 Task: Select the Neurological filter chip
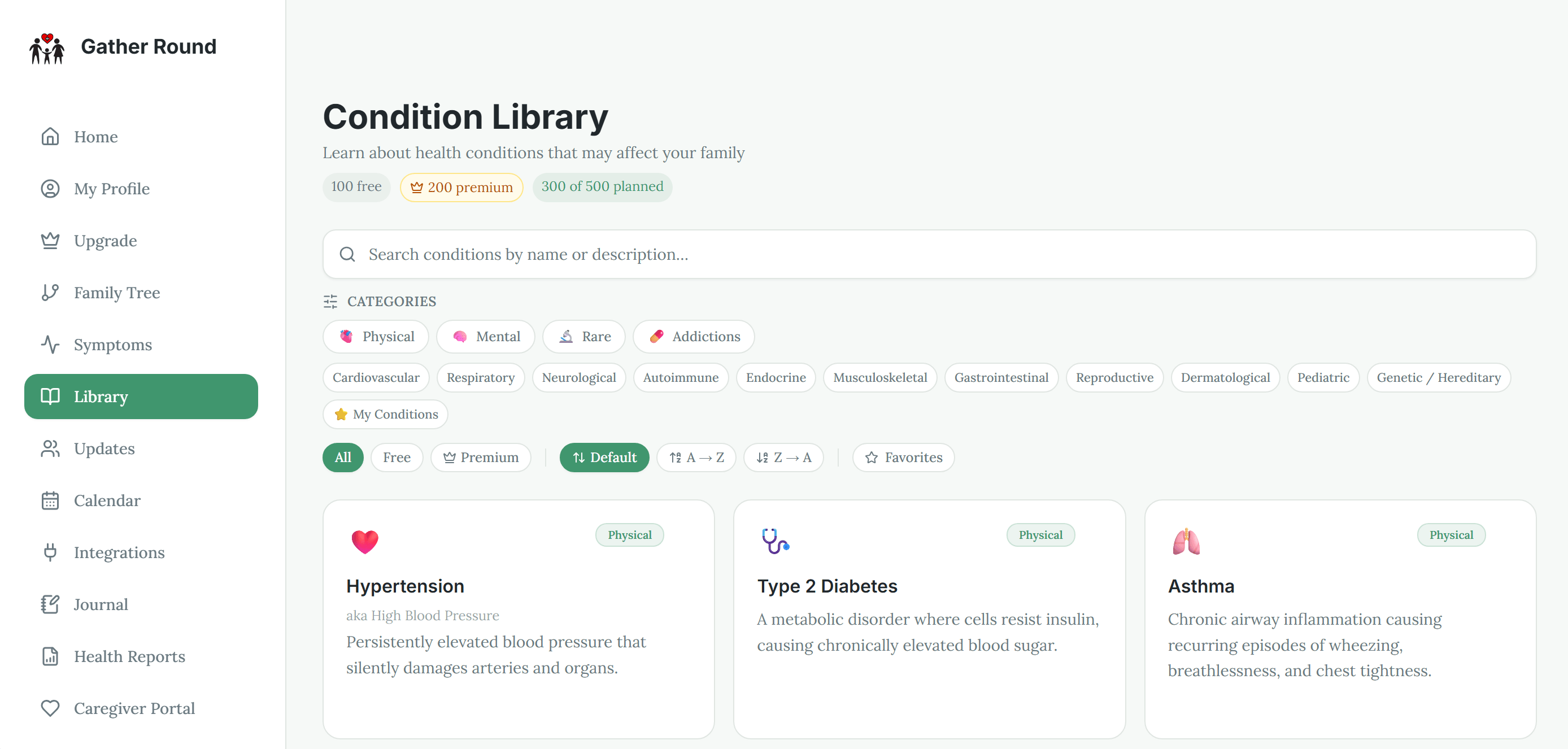point(579,377)
